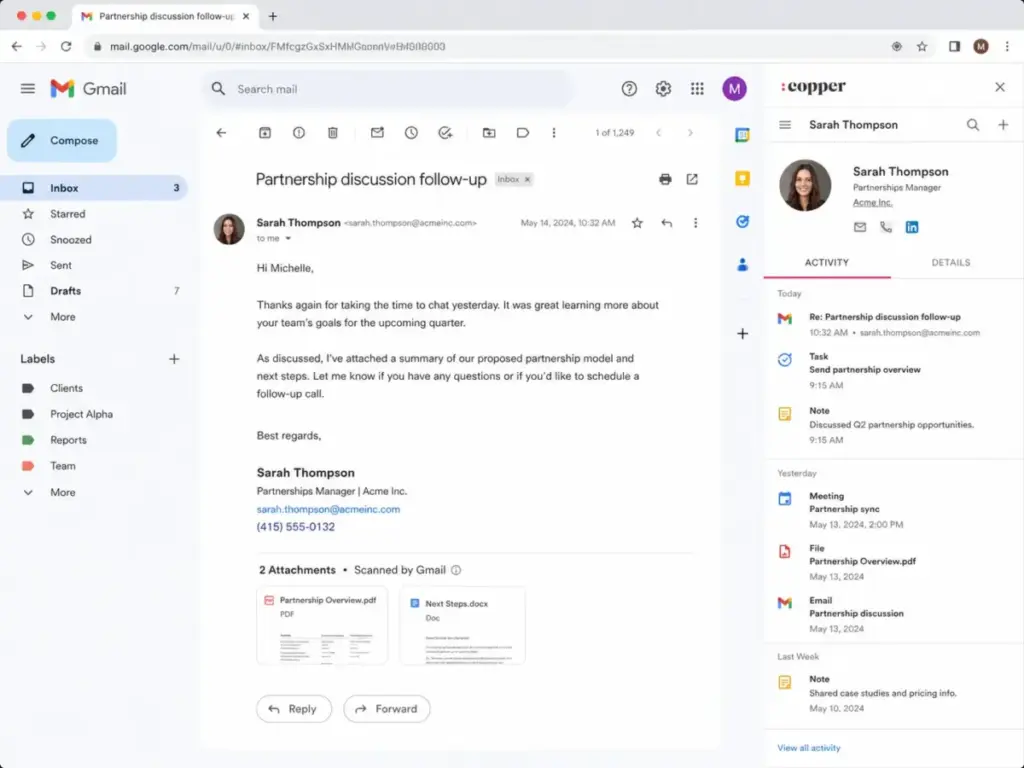Get add-ons with the side panel plus

(743, 334)
